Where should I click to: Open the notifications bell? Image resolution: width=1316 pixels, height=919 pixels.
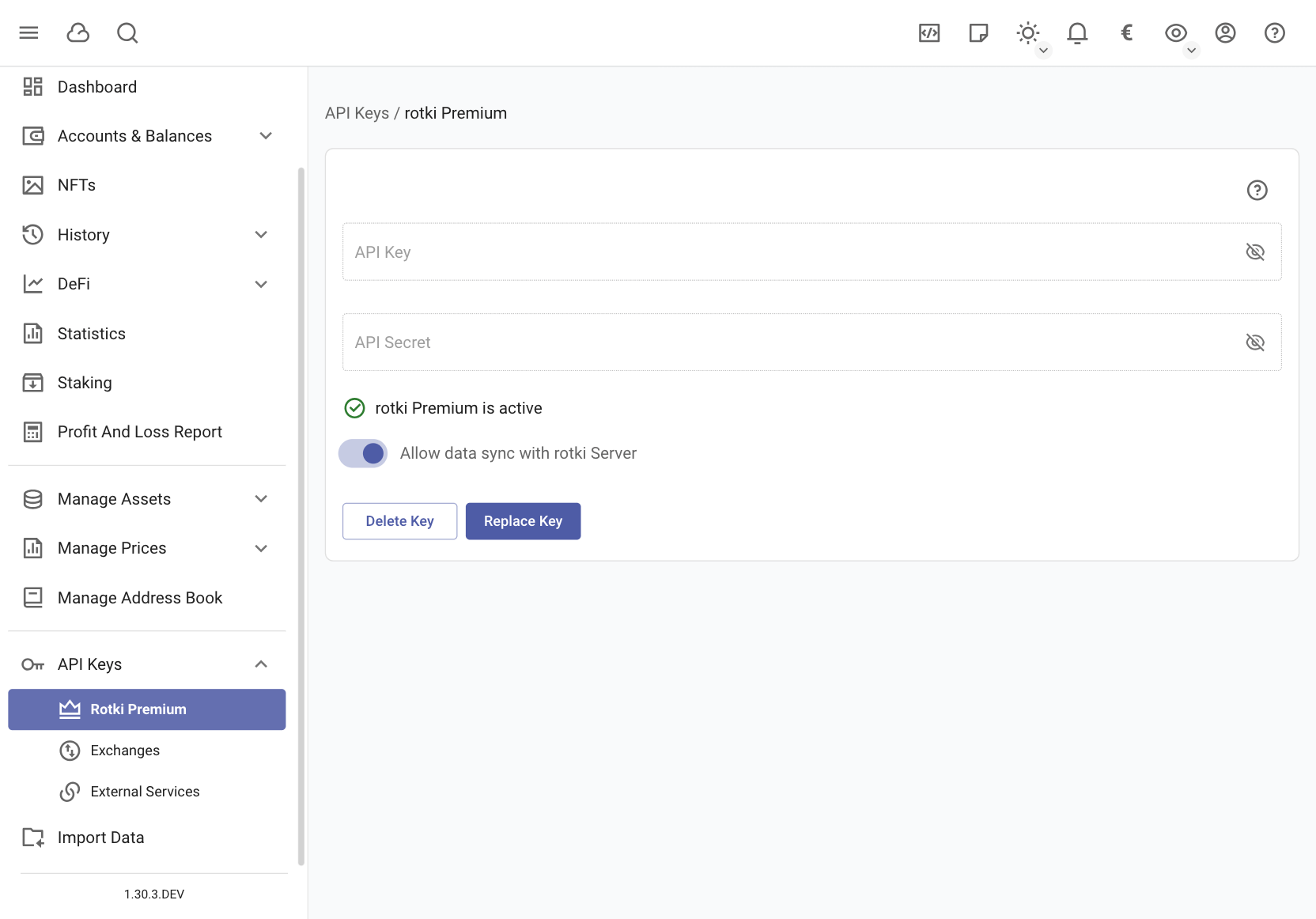[1077, 32]
